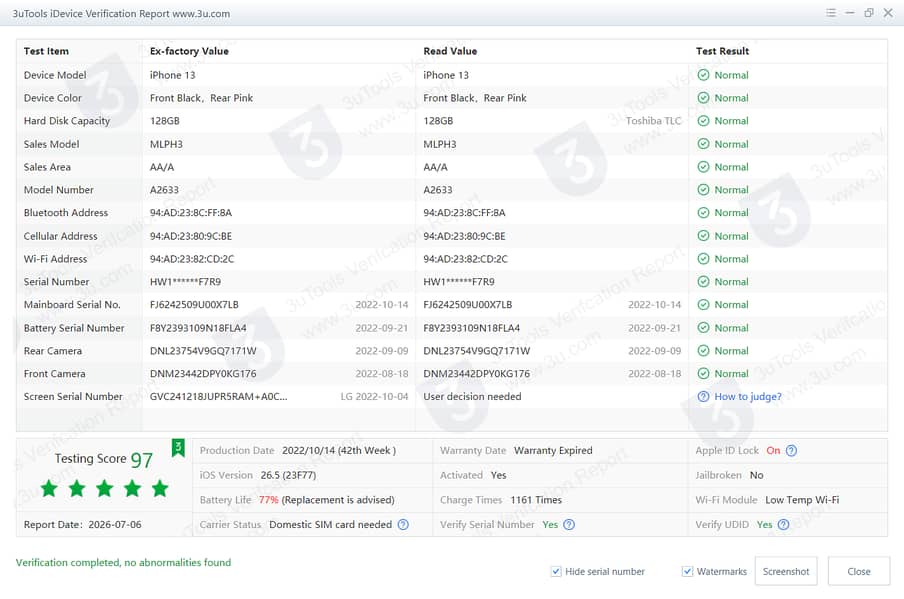The width and height of the screenshot is (904, 599).
Task: Click the Test Item column header
Action: [46, 51]
